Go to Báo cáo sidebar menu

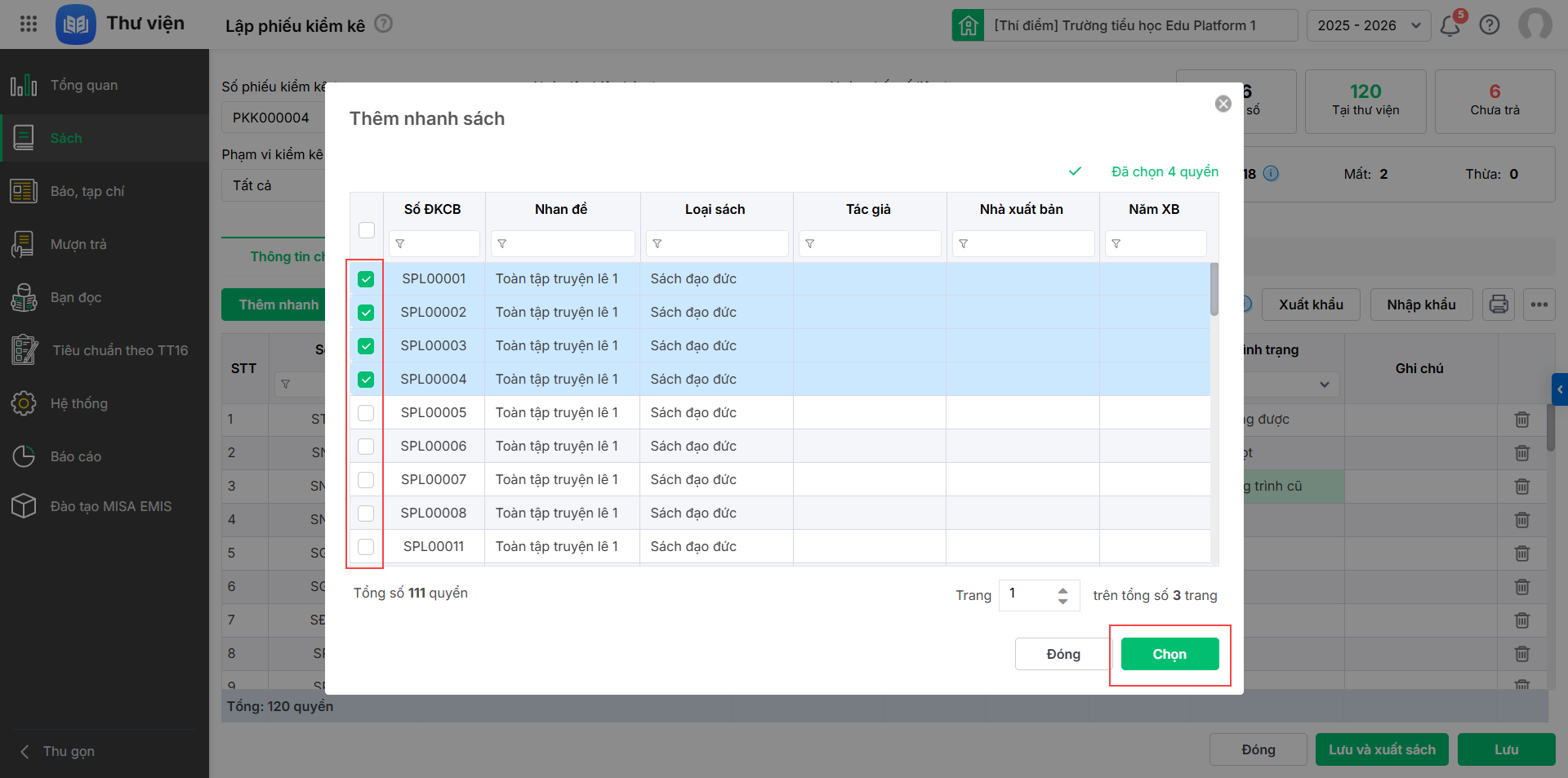[75, 456]
